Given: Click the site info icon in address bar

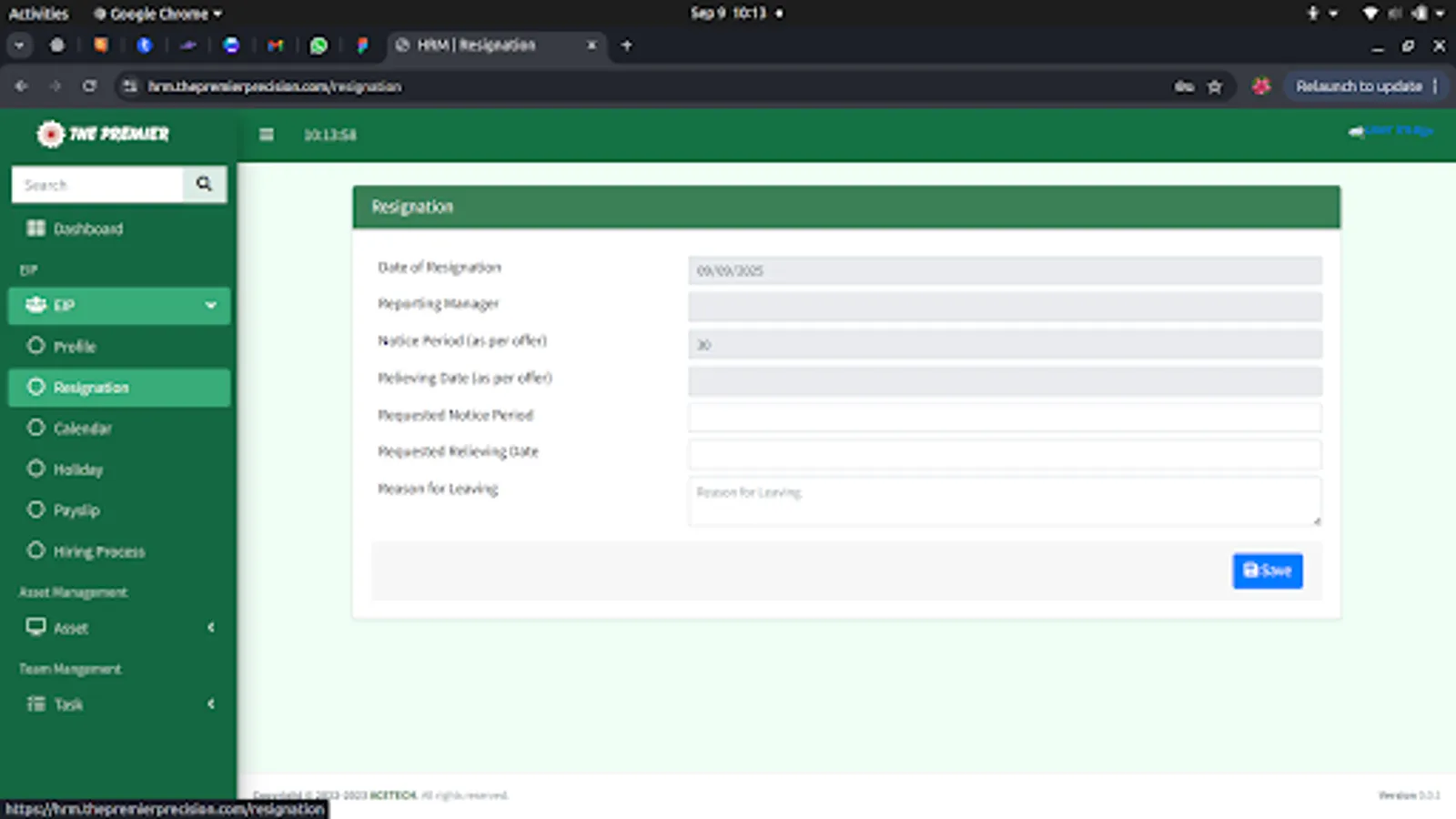Looking at the screenshot, I should point(130,86).
